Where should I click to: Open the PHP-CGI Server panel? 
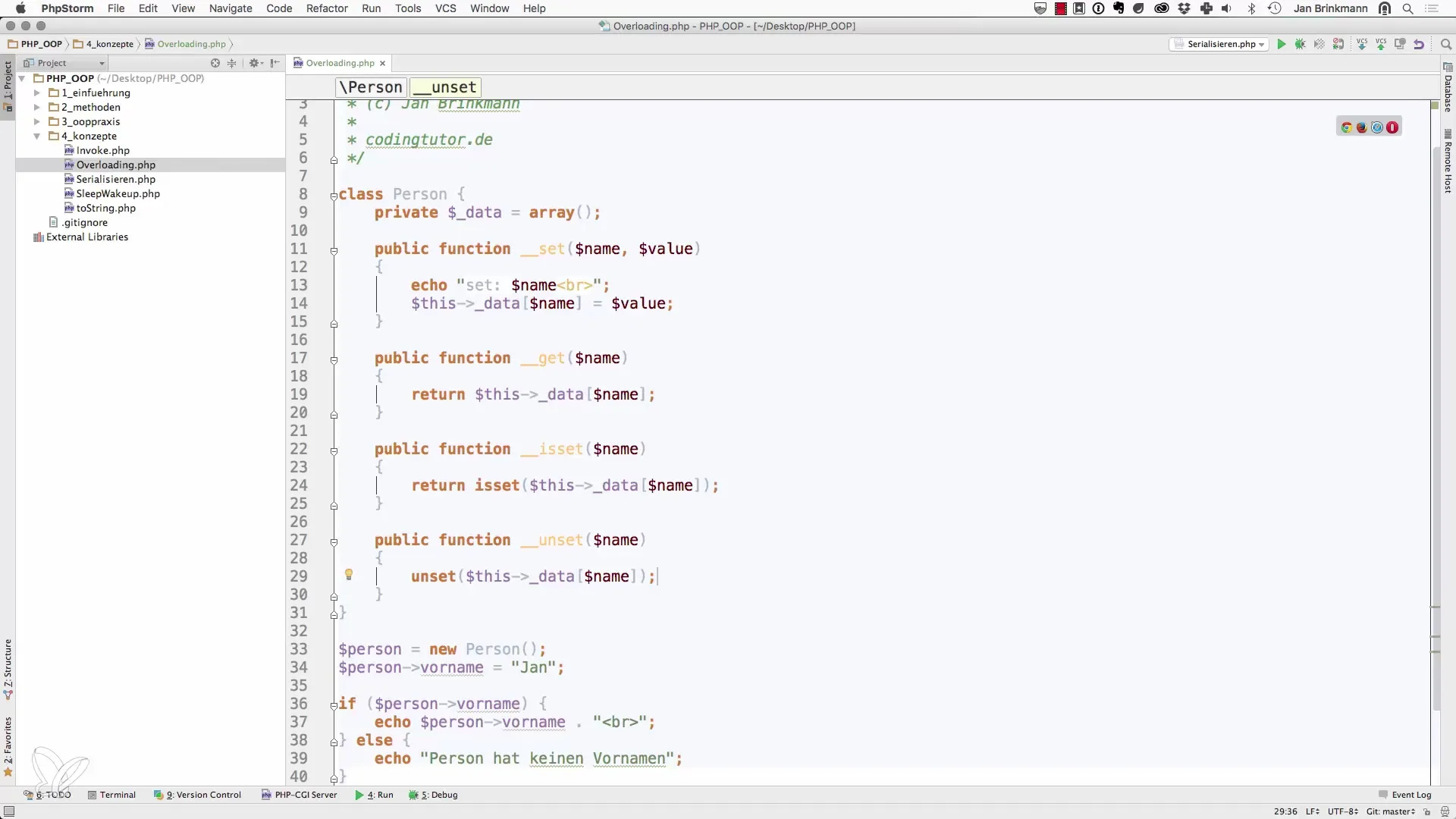[300, 795]
